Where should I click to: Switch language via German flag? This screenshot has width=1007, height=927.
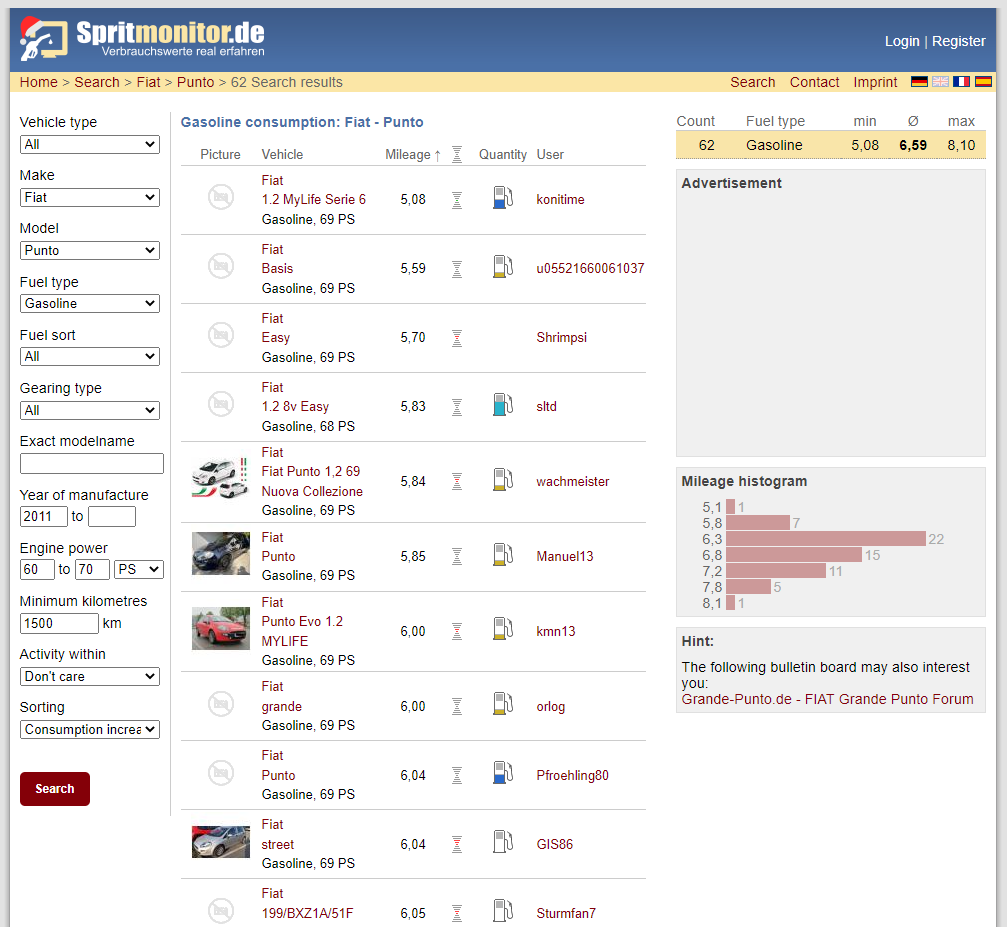coord(919,82)
